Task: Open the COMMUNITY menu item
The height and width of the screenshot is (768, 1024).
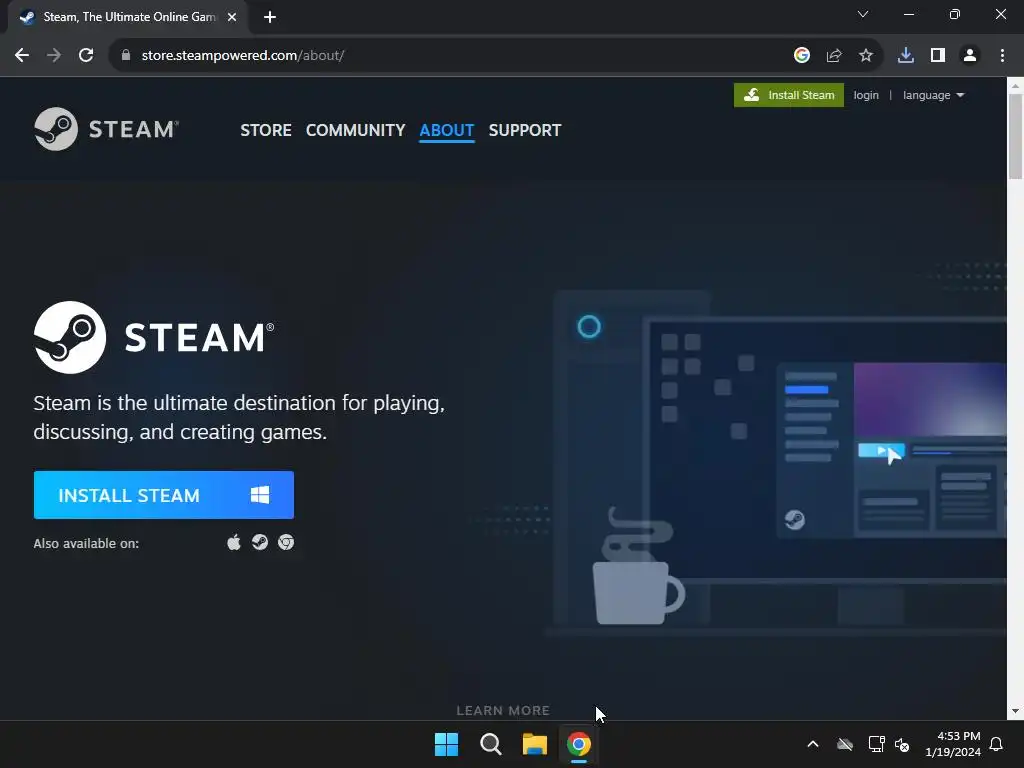Action: coord(355,130)
